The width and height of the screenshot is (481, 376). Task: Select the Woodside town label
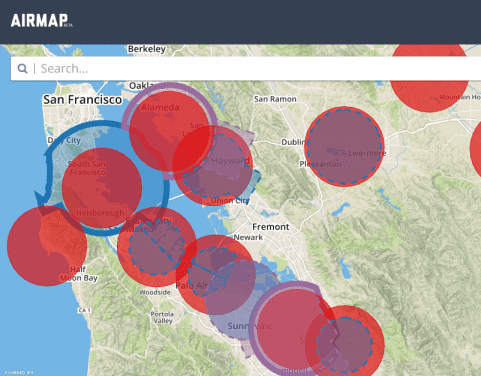tap(155, 292)
